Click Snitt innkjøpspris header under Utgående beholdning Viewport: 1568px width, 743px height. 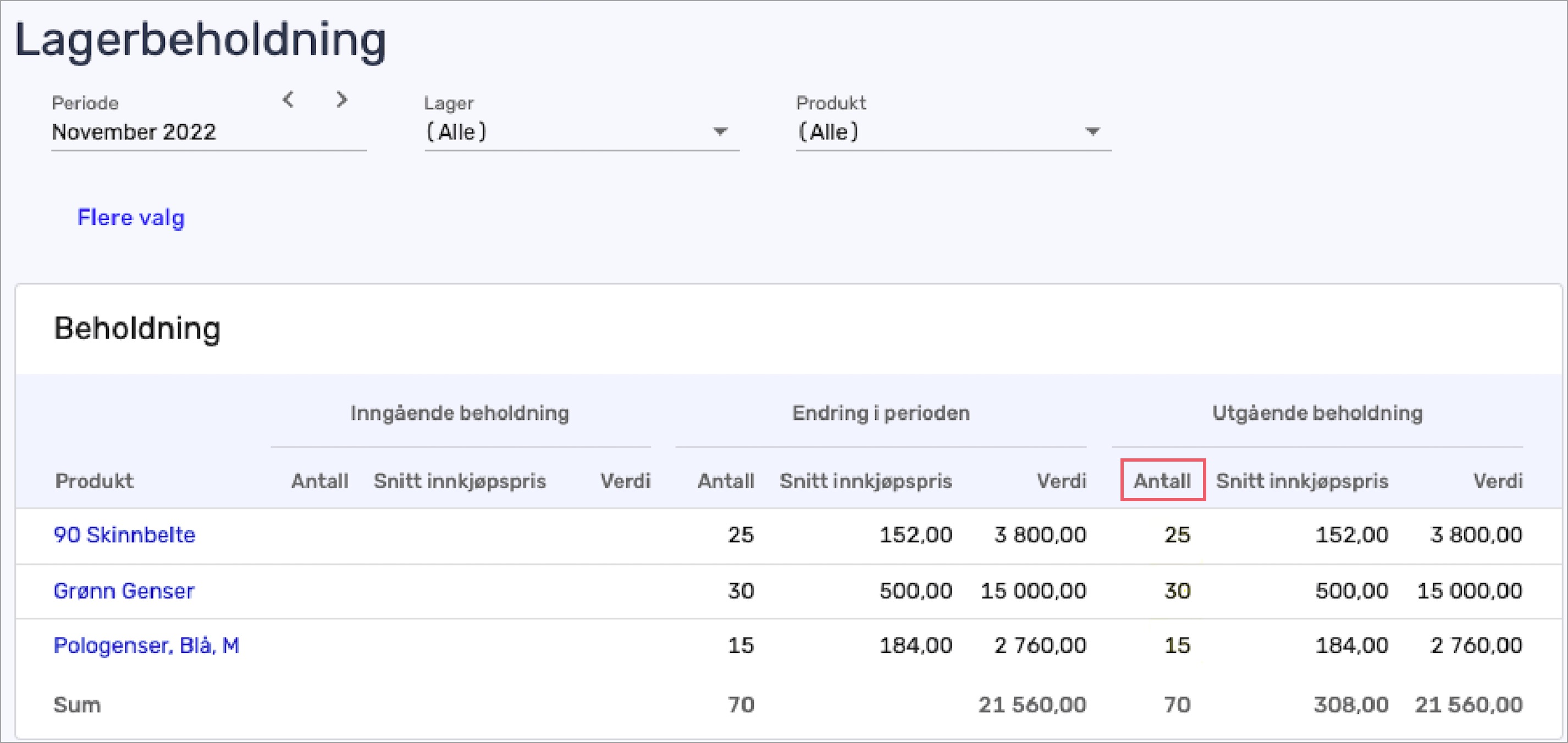pos(1302,481)
